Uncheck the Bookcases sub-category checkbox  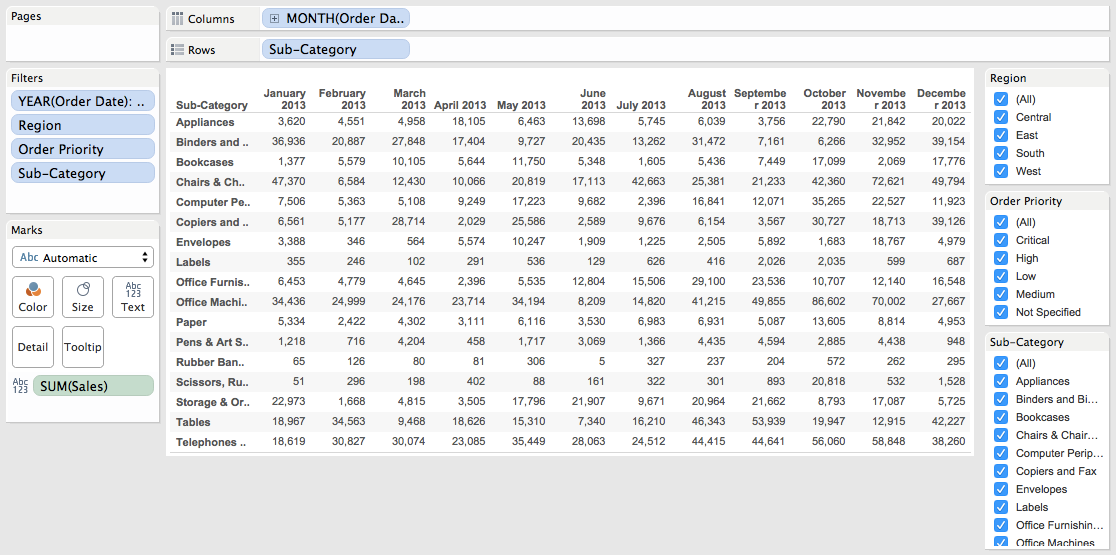coord(1001,417)
